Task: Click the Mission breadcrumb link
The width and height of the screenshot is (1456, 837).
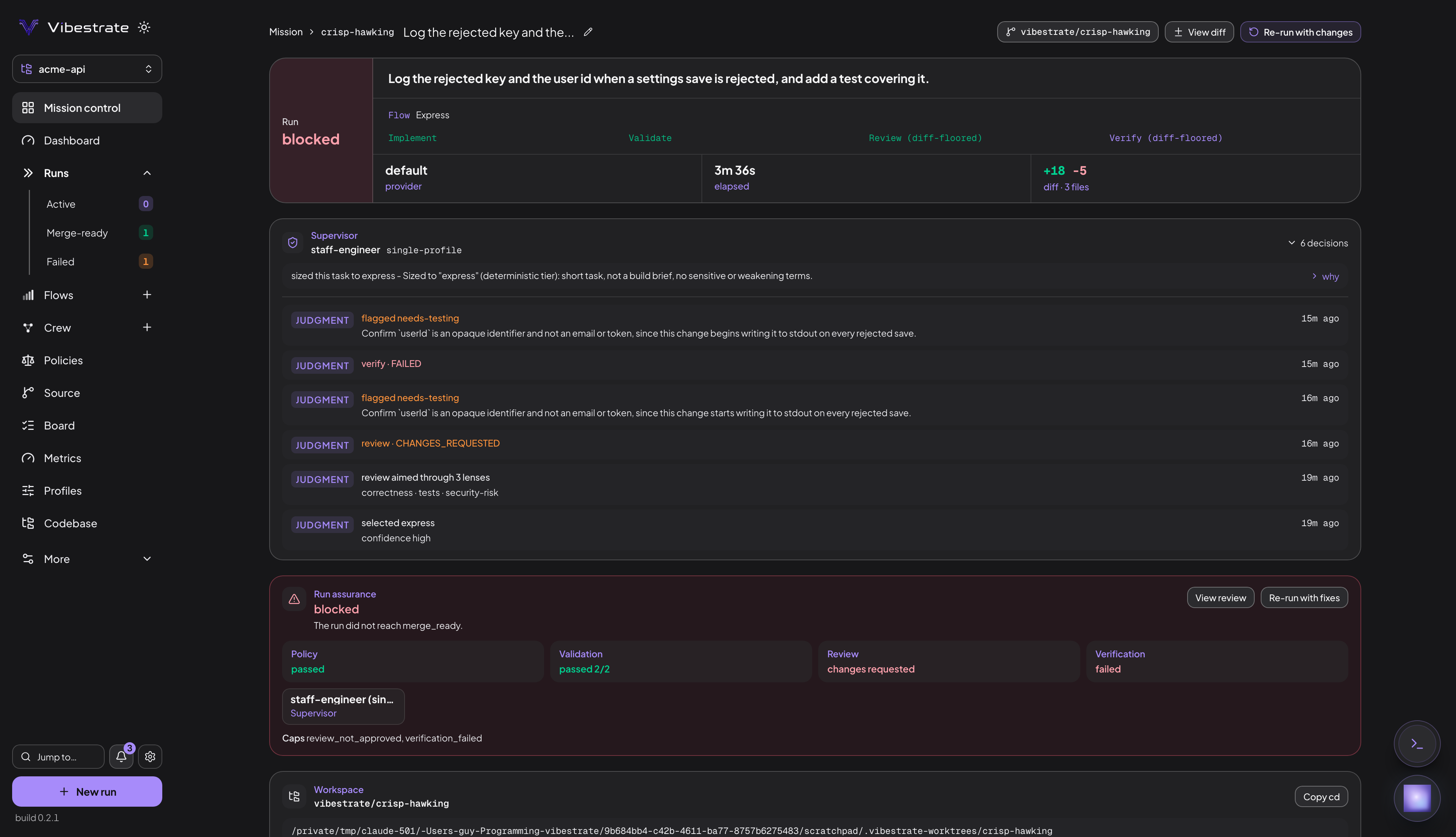Action: pos(286,32)
